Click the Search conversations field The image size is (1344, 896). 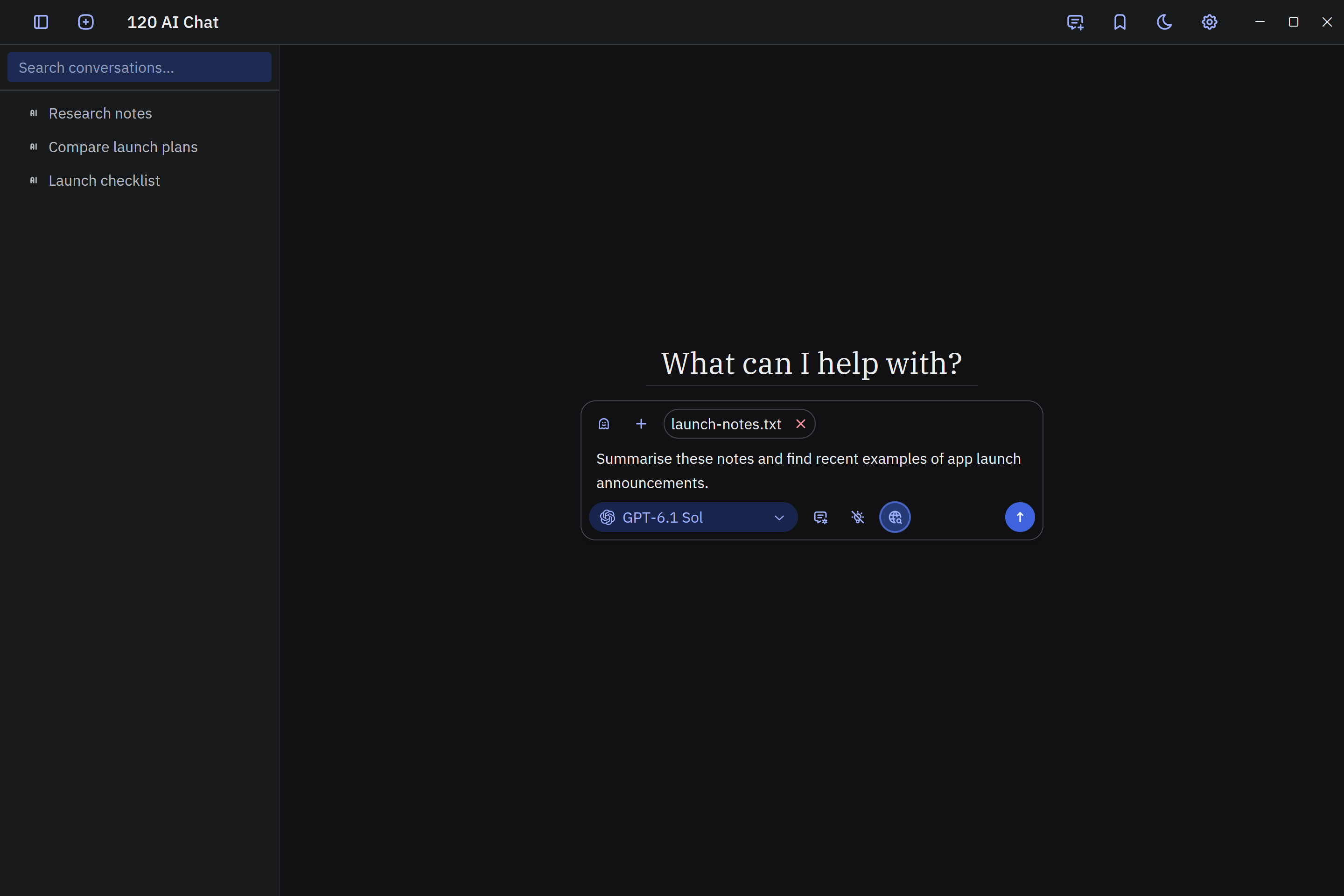pos(140,67)
